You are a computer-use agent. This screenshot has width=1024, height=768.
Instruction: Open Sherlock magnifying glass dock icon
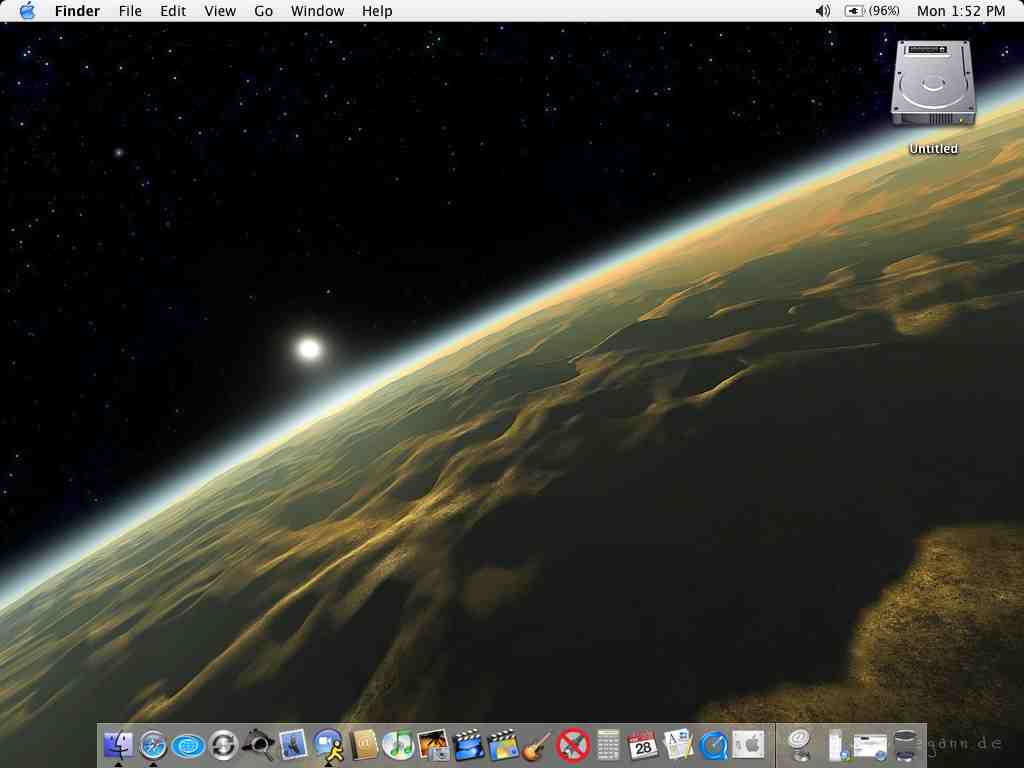pos(259,745)
